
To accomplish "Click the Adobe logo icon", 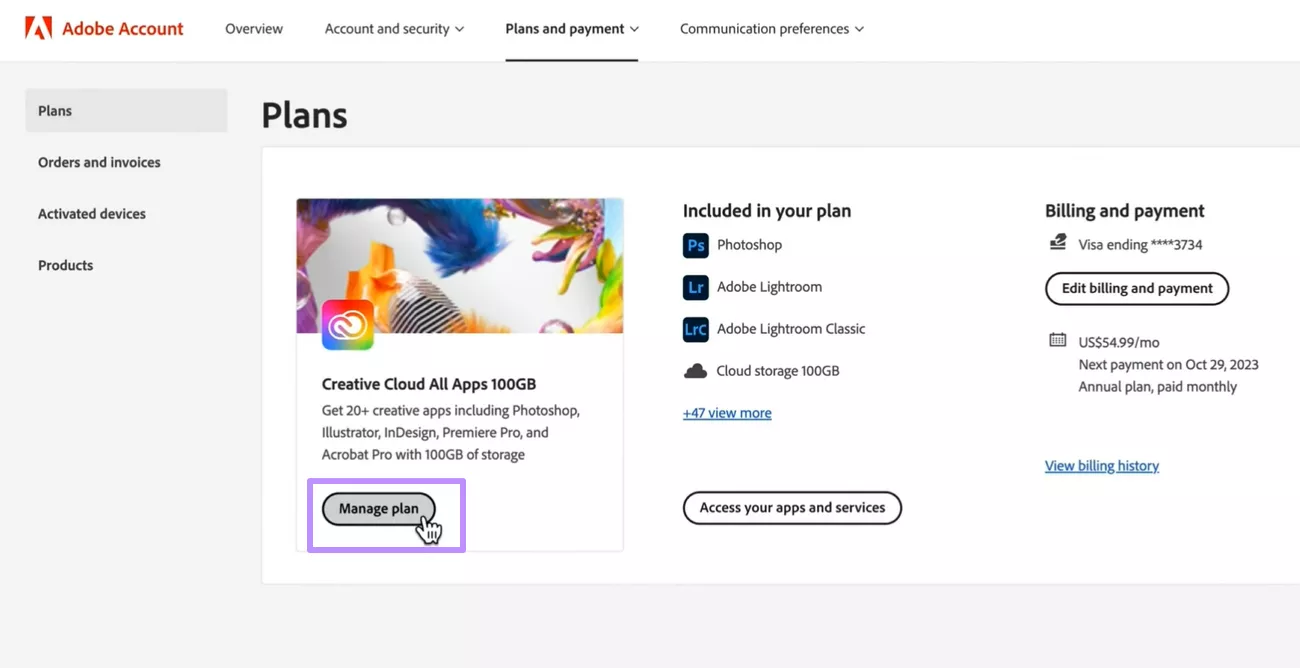I will pyautogui.click(x=38, y=27).
